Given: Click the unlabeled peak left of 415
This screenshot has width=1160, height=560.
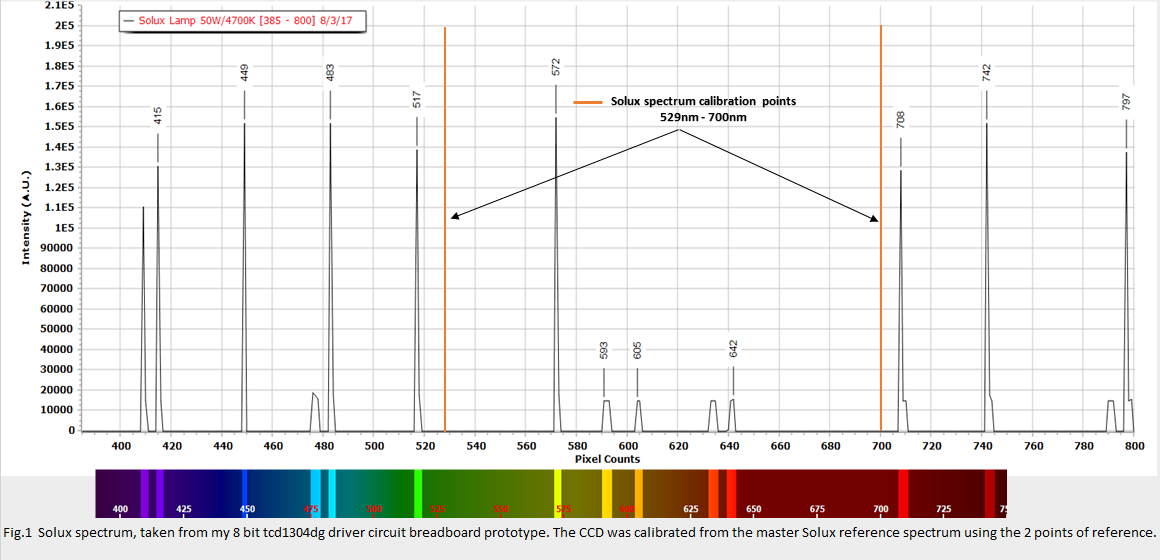Looking at the screenshot, I should point(144,318).
